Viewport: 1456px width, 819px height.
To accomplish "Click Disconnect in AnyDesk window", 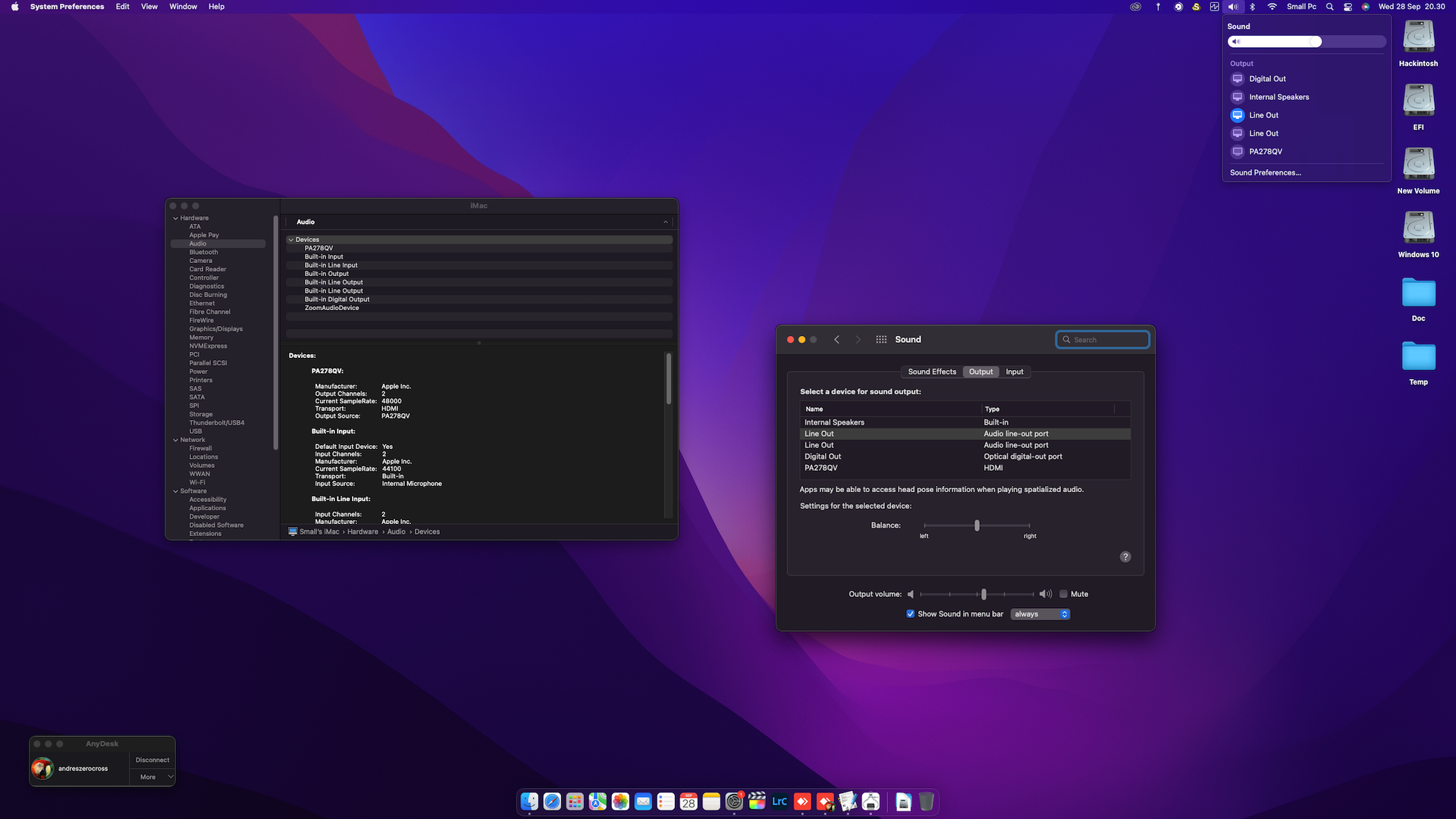I will 152,760.
